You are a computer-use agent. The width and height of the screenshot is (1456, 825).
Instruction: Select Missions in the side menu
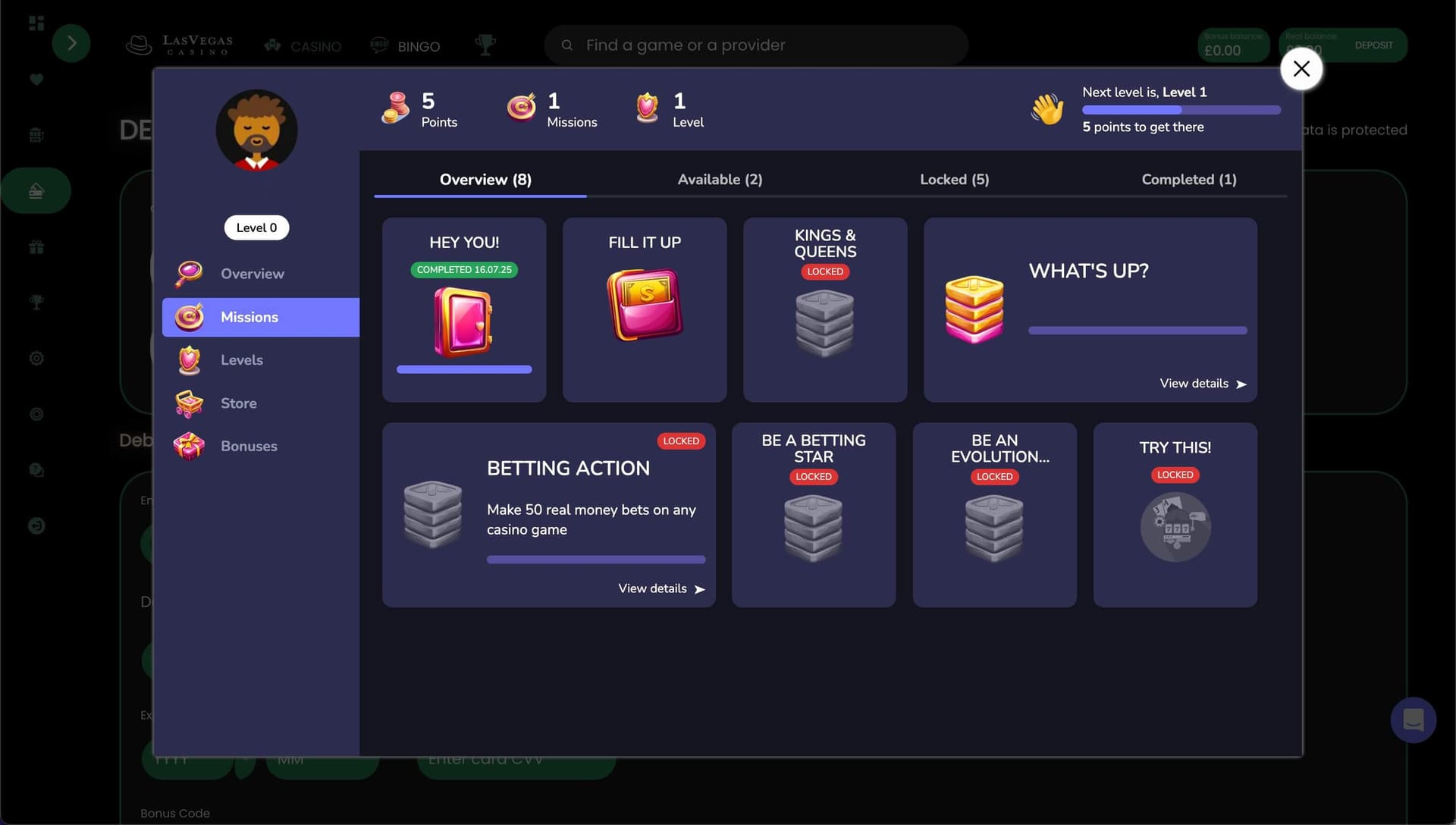pos(249,317)
